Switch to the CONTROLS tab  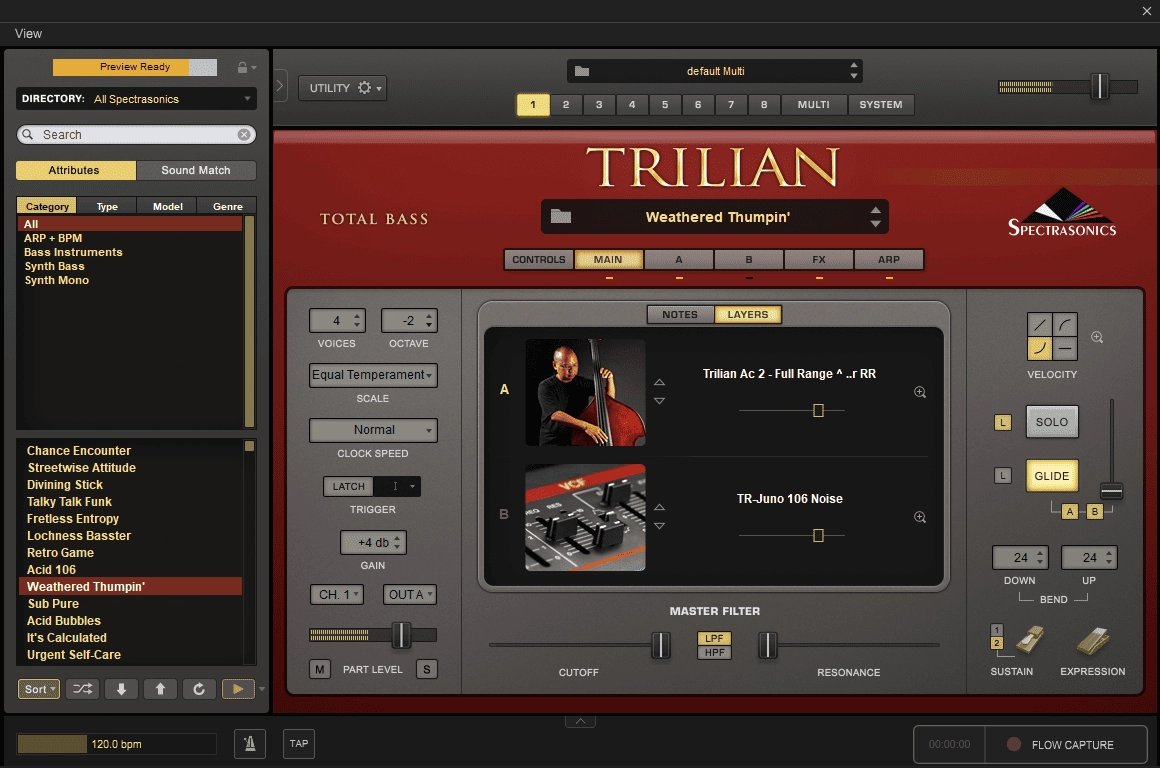[x=539, y=260]
